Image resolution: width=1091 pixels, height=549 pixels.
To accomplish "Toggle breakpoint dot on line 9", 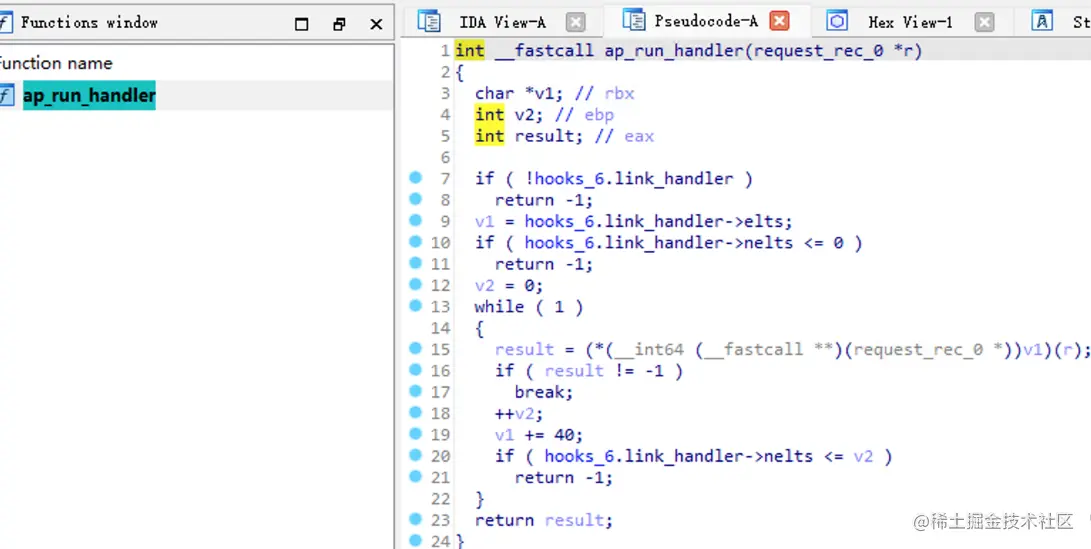I will (x=415, y=220).
